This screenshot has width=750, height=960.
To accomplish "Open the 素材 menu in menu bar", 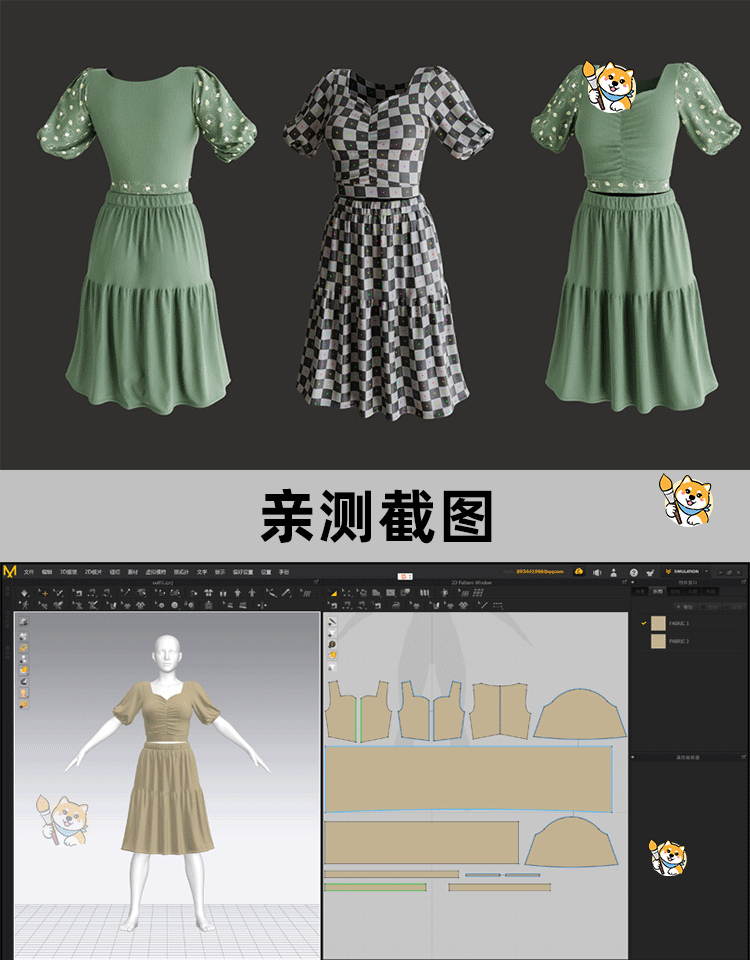I will tap(133, 572).
